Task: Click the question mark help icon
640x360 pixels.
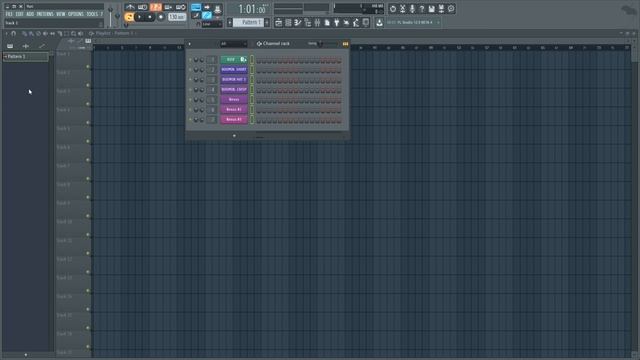Action: coord(422,9)
